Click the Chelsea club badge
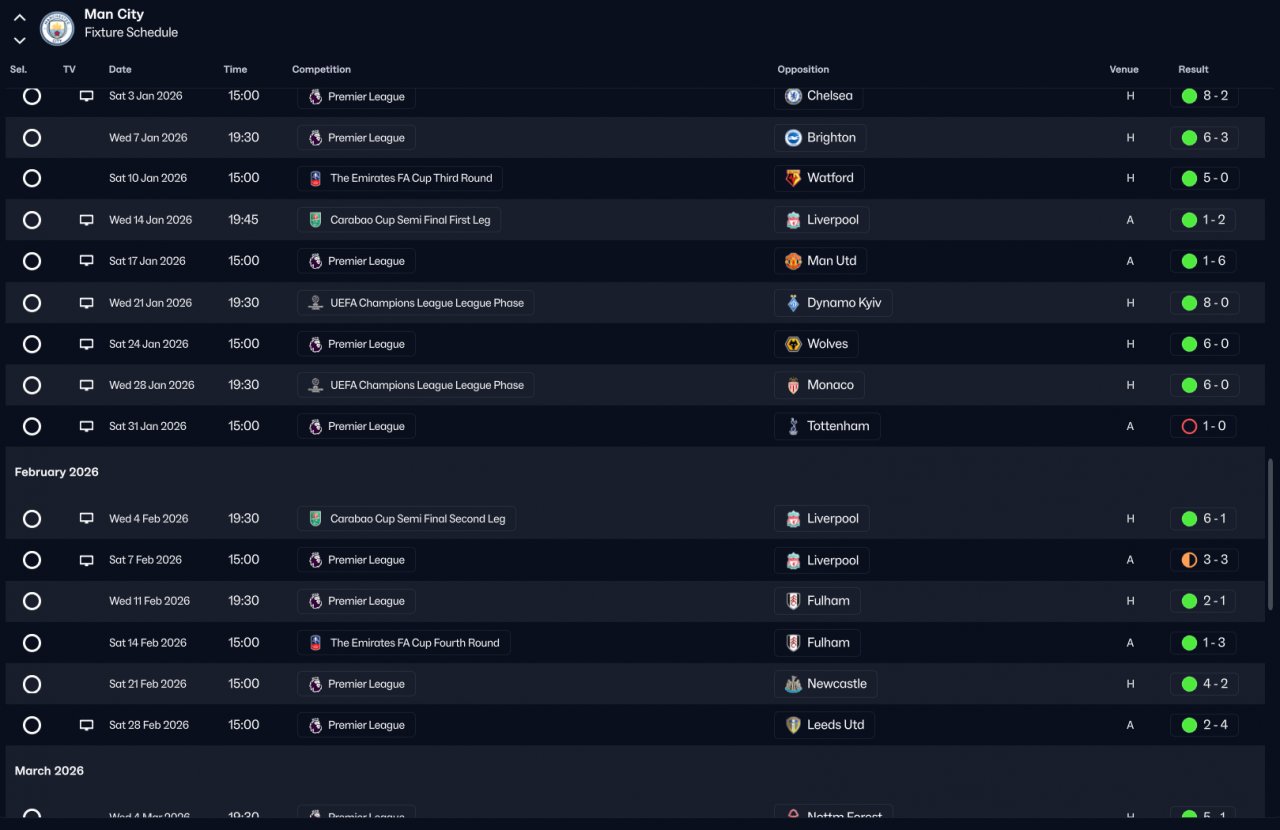Image resolution: width=1280 pixels, height=830 pixels. (793, 96)
